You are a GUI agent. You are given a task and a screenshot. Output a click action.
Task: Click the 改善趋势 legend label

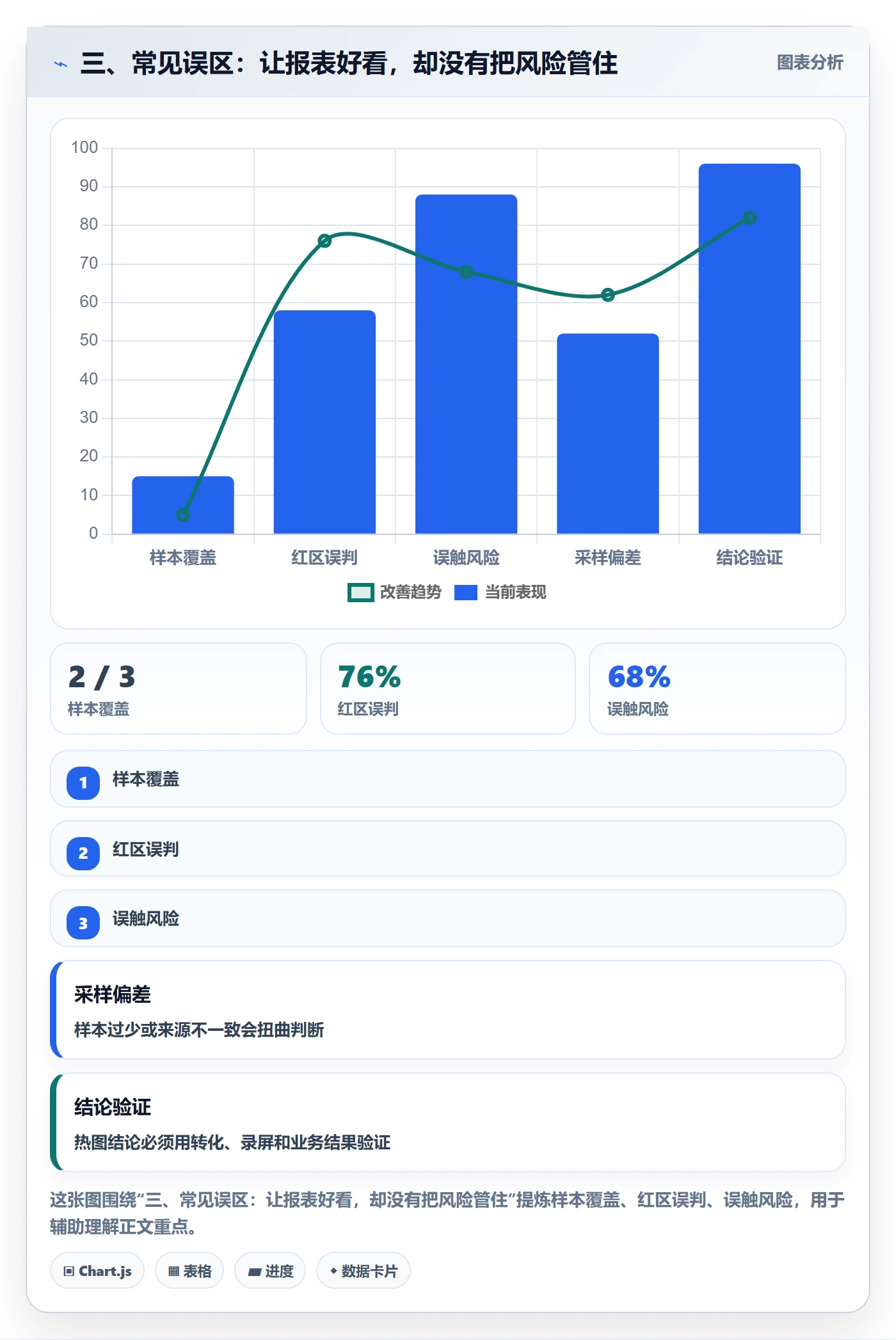click(411, 593)
